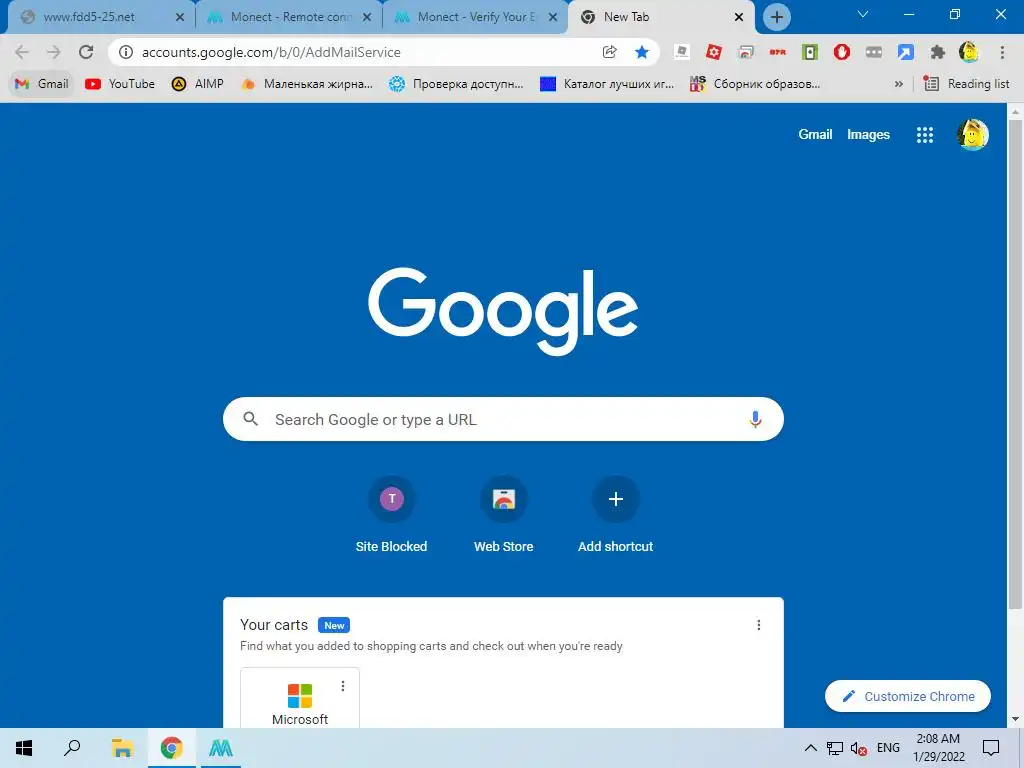Viewport: 1024px width, 768px height.
Task: Open Chrome three-dot menu
Action: tap(1002, 52)
